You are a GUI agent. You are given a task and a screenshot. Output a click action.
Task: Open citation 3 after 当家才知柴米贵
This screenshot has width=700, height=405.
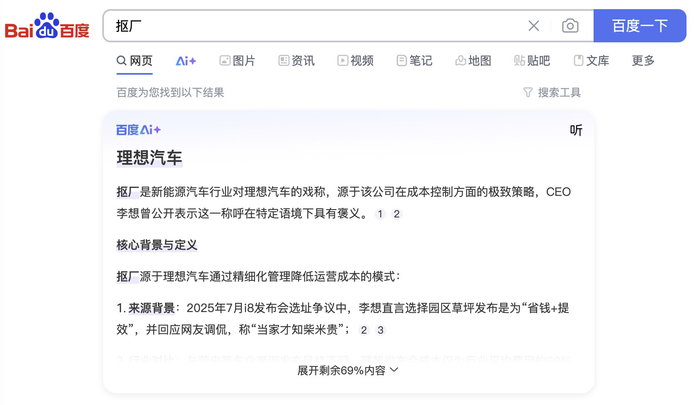(x=380, y=330)
